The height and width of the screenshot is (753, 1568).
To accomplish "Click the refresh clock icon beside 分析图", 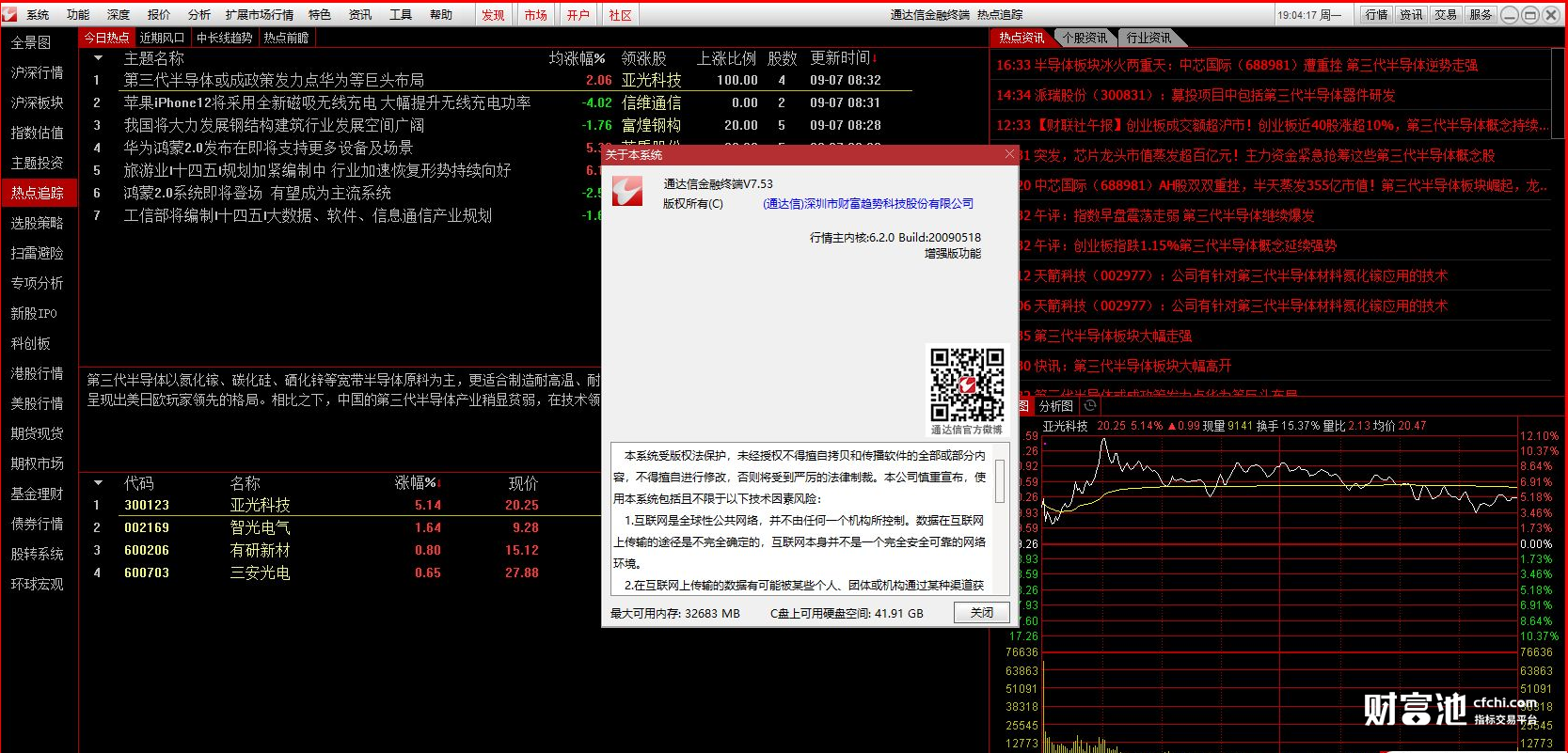I will (1090, 405).
